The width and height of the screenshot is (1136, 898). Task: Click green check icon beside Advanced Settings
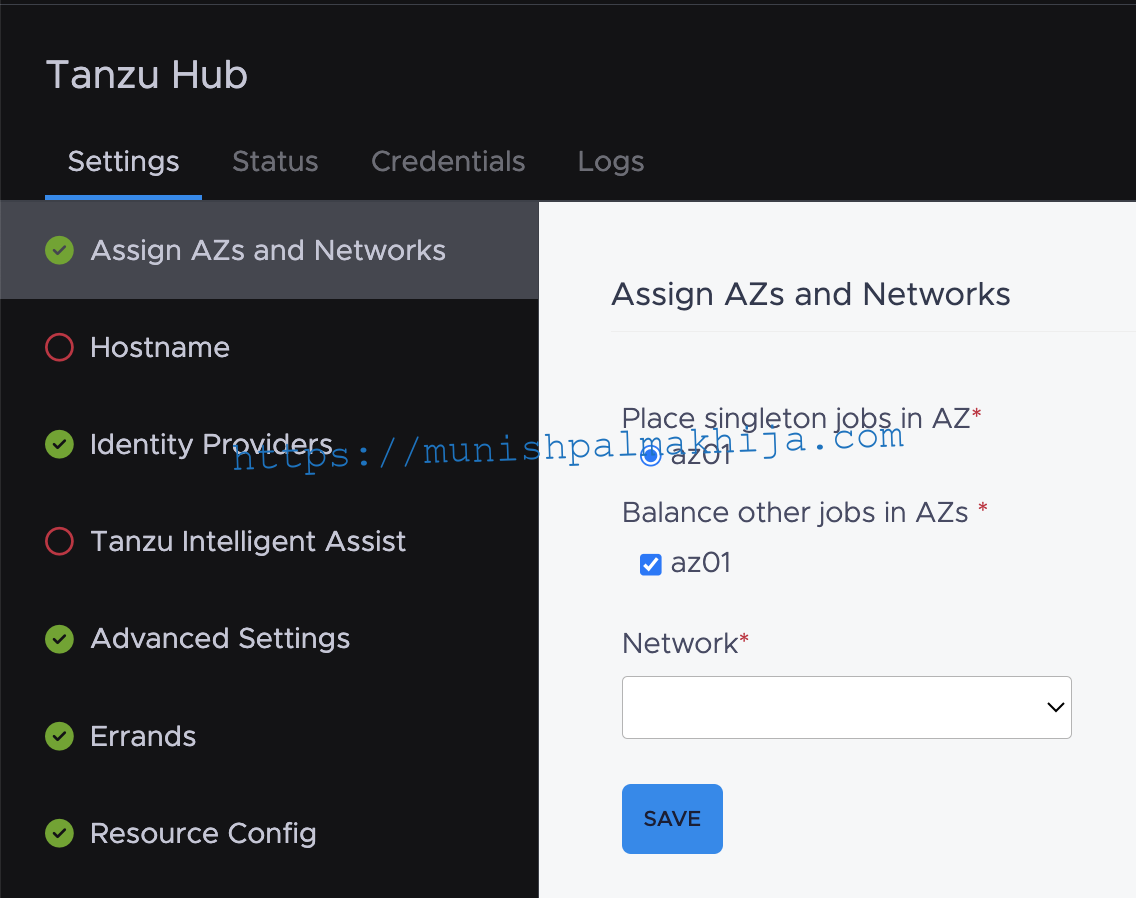click(x=59, y=639)
